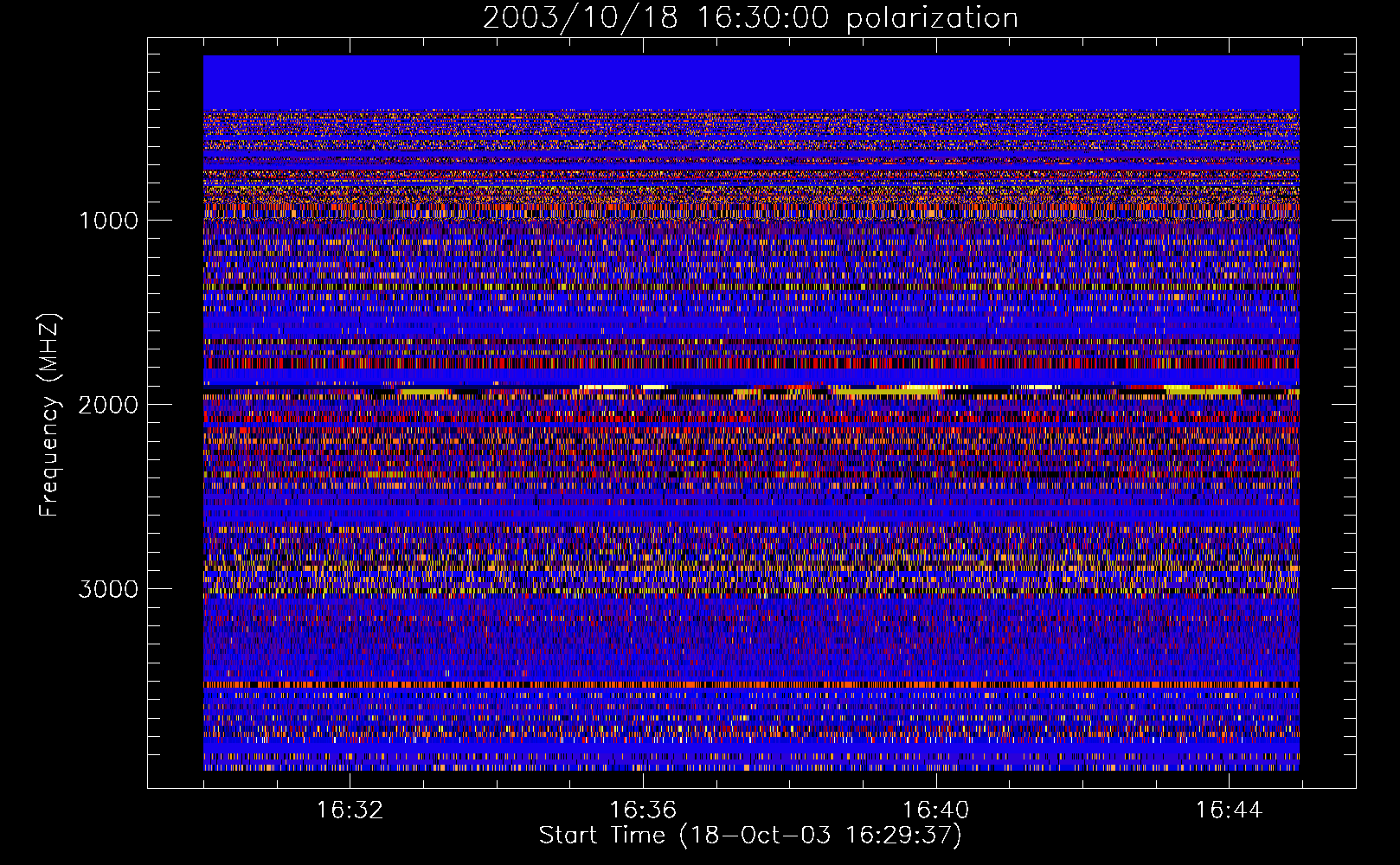Click the 1000 frequency tick label
Viewport: 1400px width, 865px height.
click(x=109, y=221)
